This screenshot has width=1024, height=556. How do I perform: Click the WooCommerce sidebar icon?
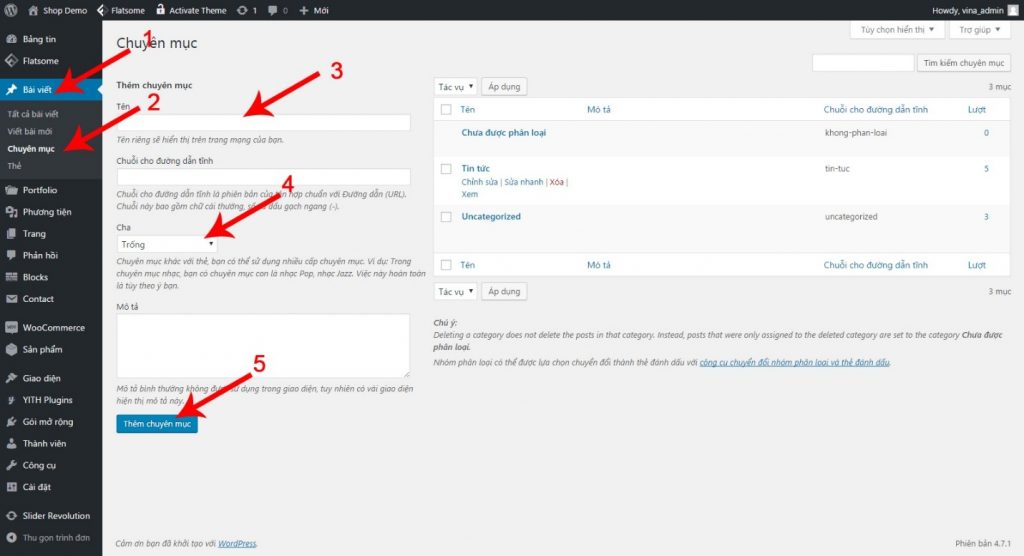[11, 327]
